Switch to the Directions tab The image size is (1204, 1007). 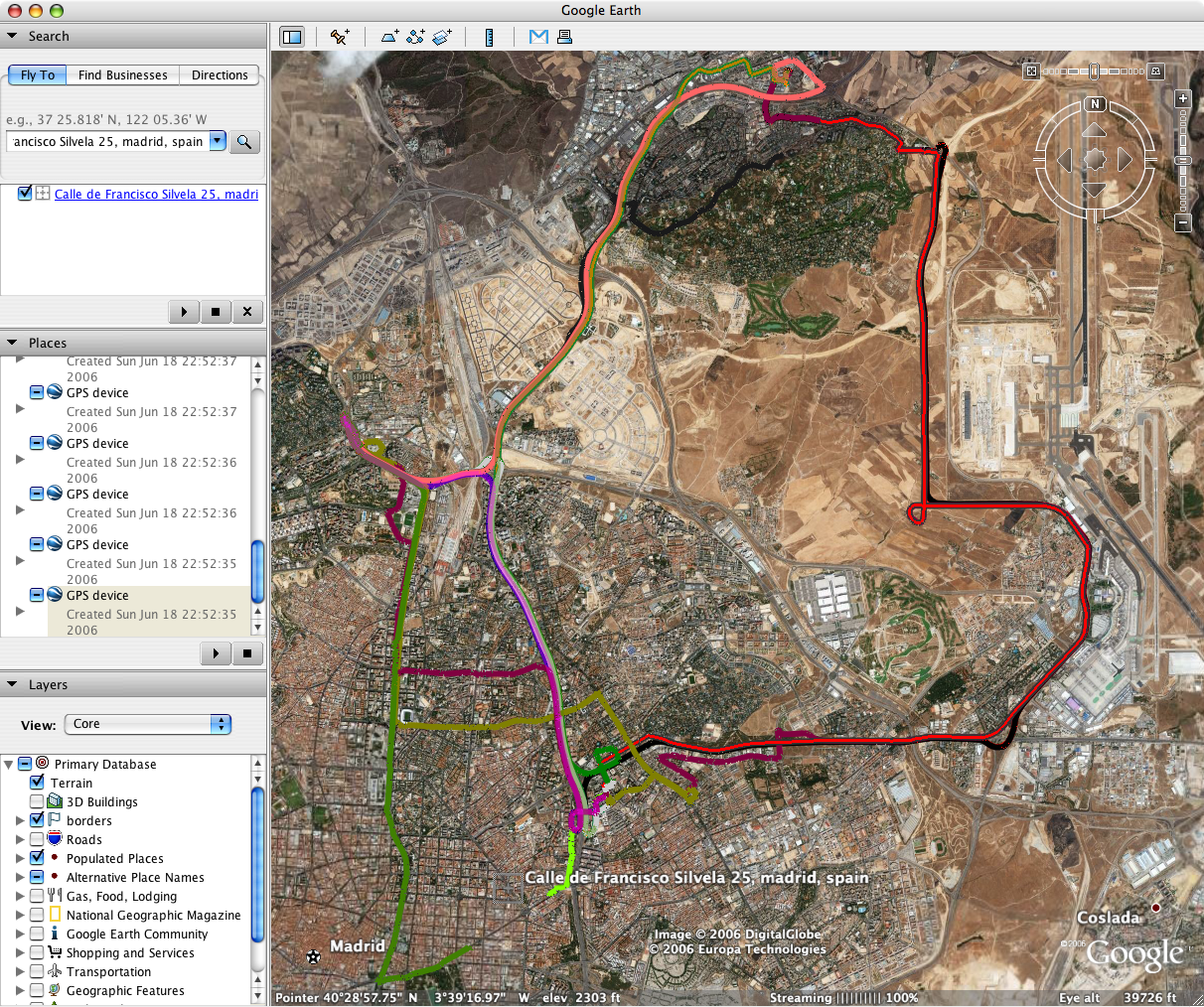[220, 75]
